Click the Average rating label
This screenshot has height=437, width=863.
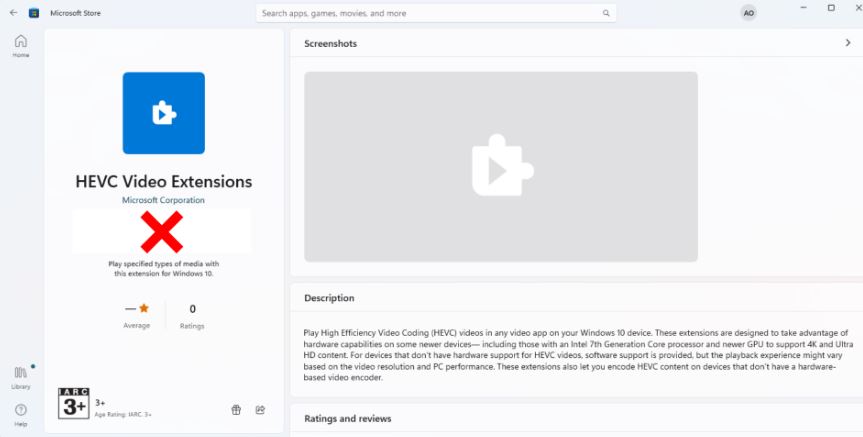(136, 326)
